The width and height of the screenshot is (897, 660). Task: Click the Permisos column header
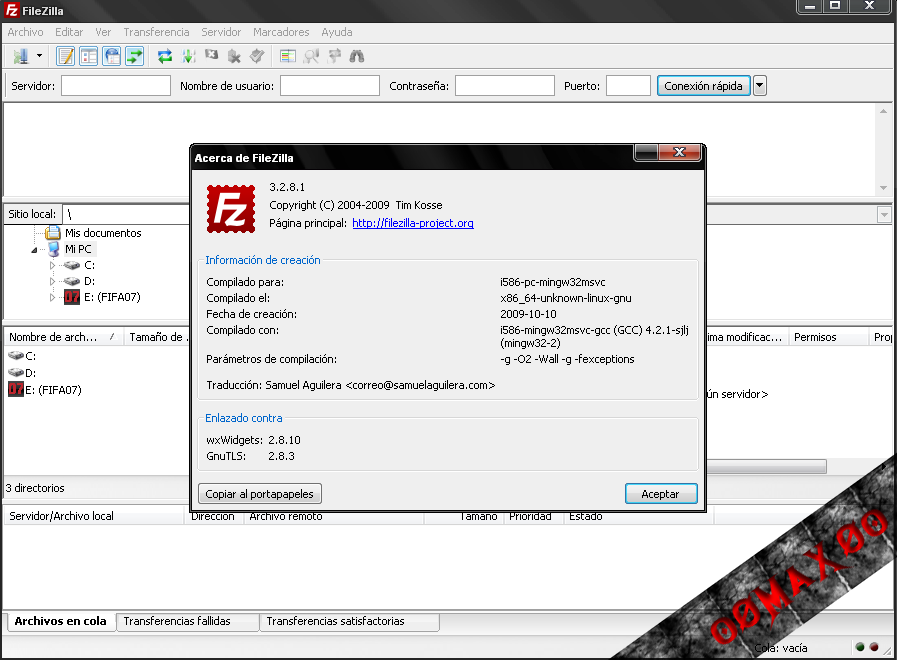coord(828,337)
